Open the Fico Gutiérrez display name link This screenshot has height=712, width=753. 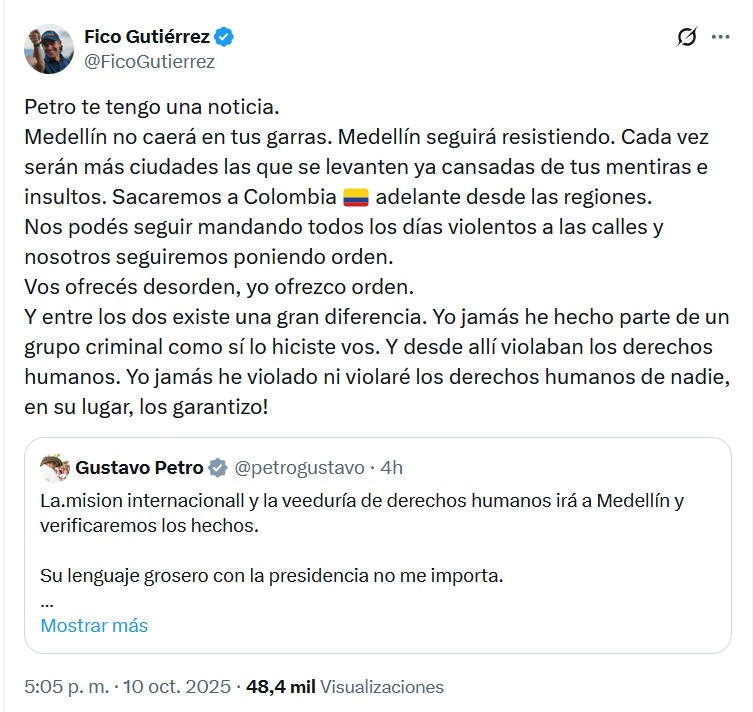point(146,38)
